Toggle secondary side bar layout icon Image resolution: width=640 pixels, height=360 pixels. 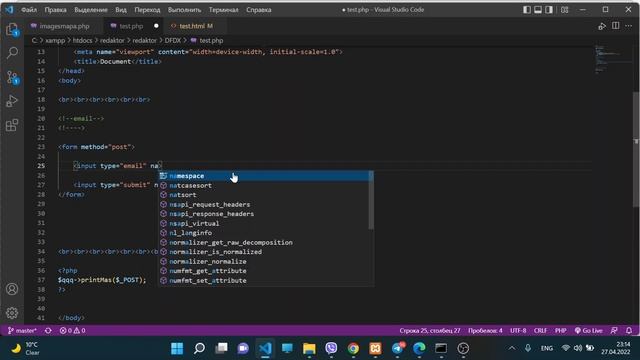[549, 9]
